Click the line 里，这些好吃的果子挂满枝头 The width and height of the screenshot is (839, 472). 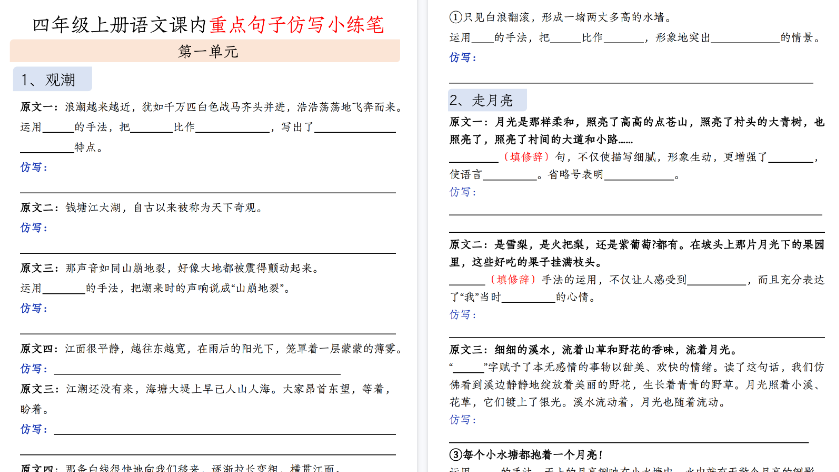(x=526, y=262)
